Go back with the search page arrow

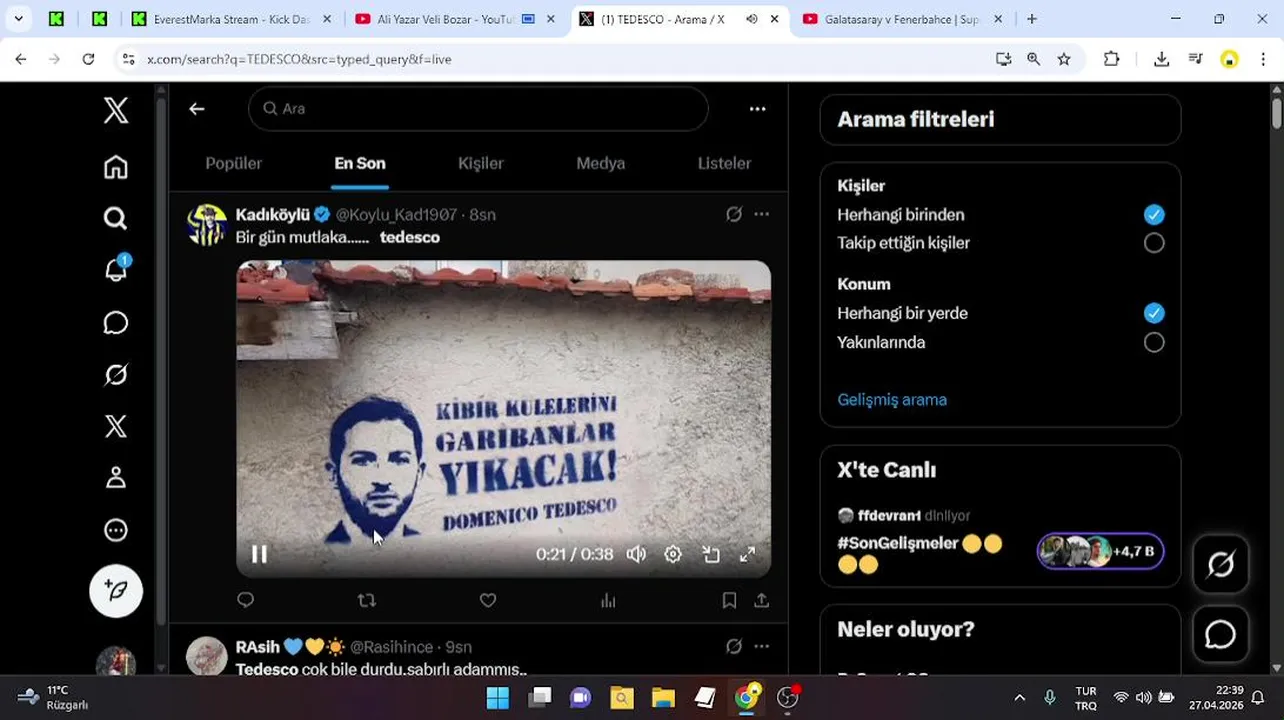[x=197, y=109]
